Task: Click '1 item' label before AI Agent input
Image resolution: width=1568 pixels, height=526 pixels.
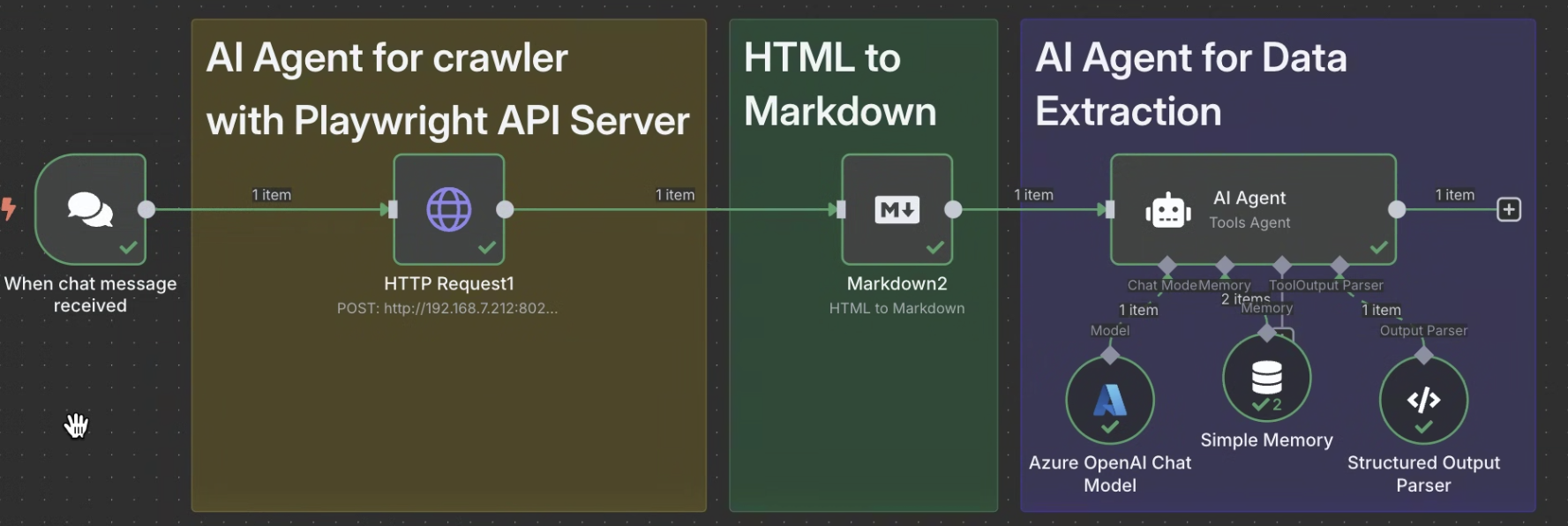Action: [1033, 195]
